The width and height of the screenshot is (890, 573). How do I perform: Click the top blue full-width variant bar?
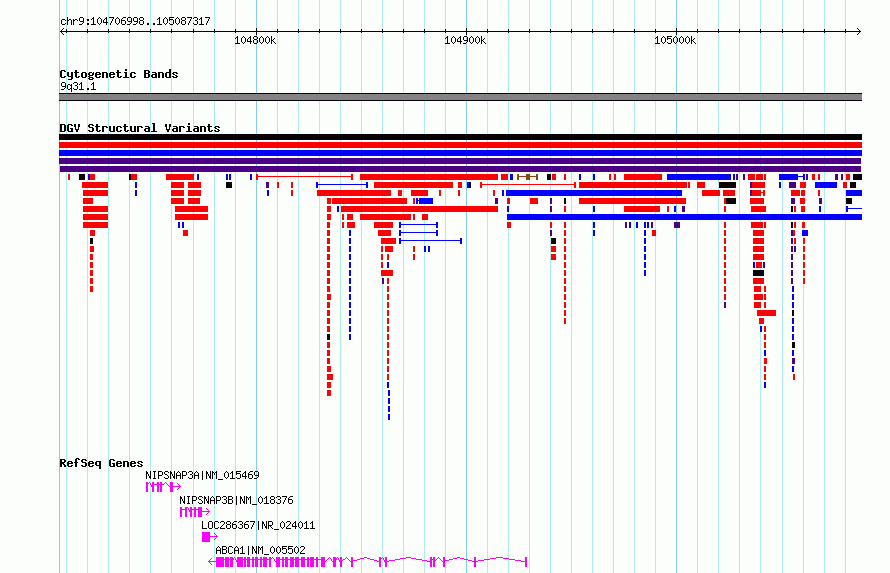[460, 153]
